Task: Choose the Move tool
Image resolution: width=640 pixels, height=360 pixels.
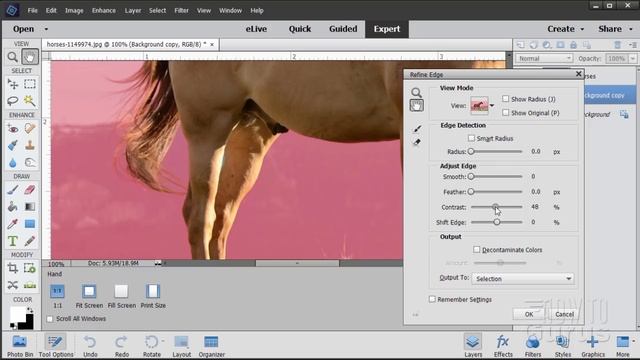Action: [13, 84]
